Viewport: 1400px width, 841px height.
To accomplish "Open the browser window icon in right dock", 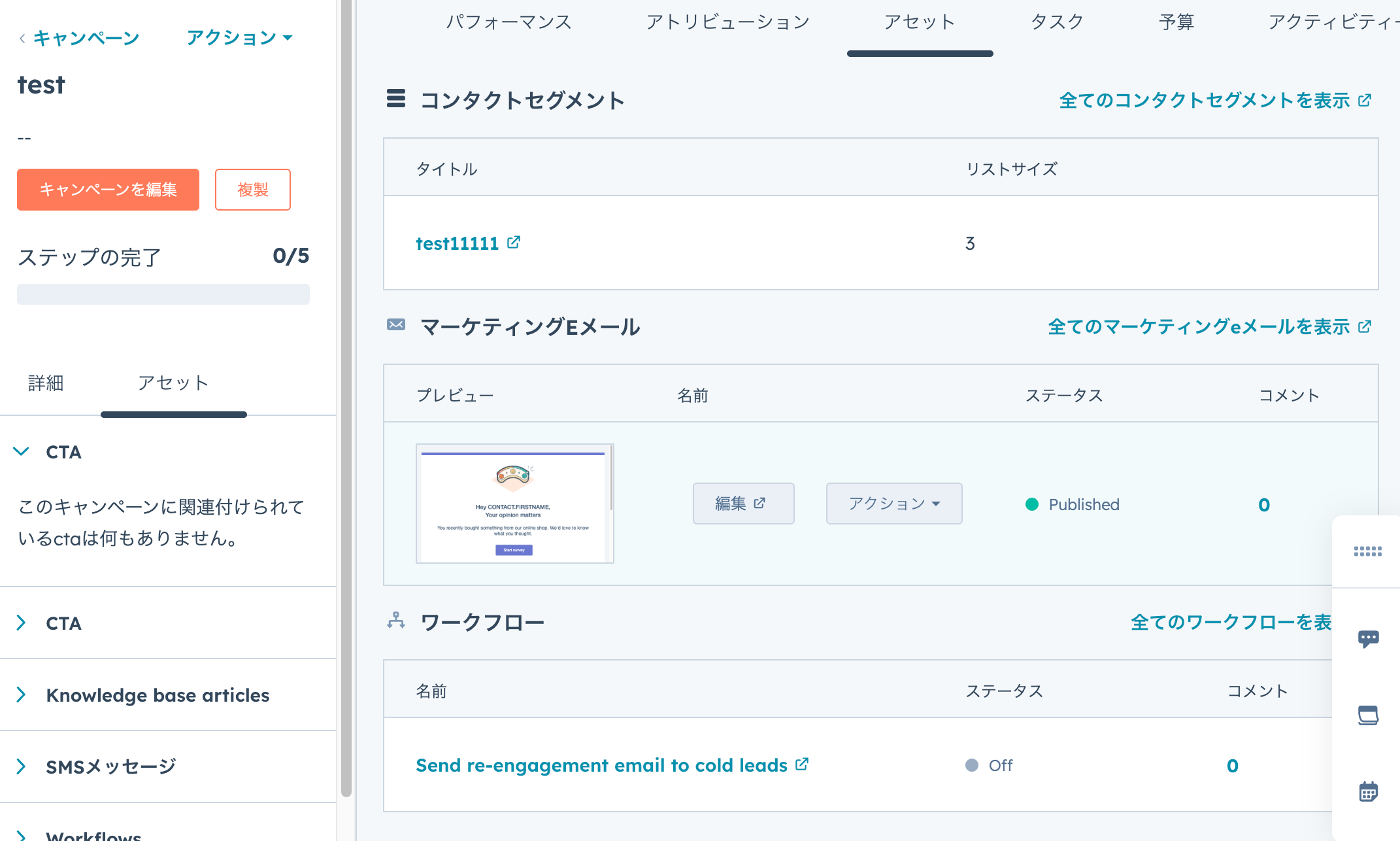I will [x=1368, y=715].
